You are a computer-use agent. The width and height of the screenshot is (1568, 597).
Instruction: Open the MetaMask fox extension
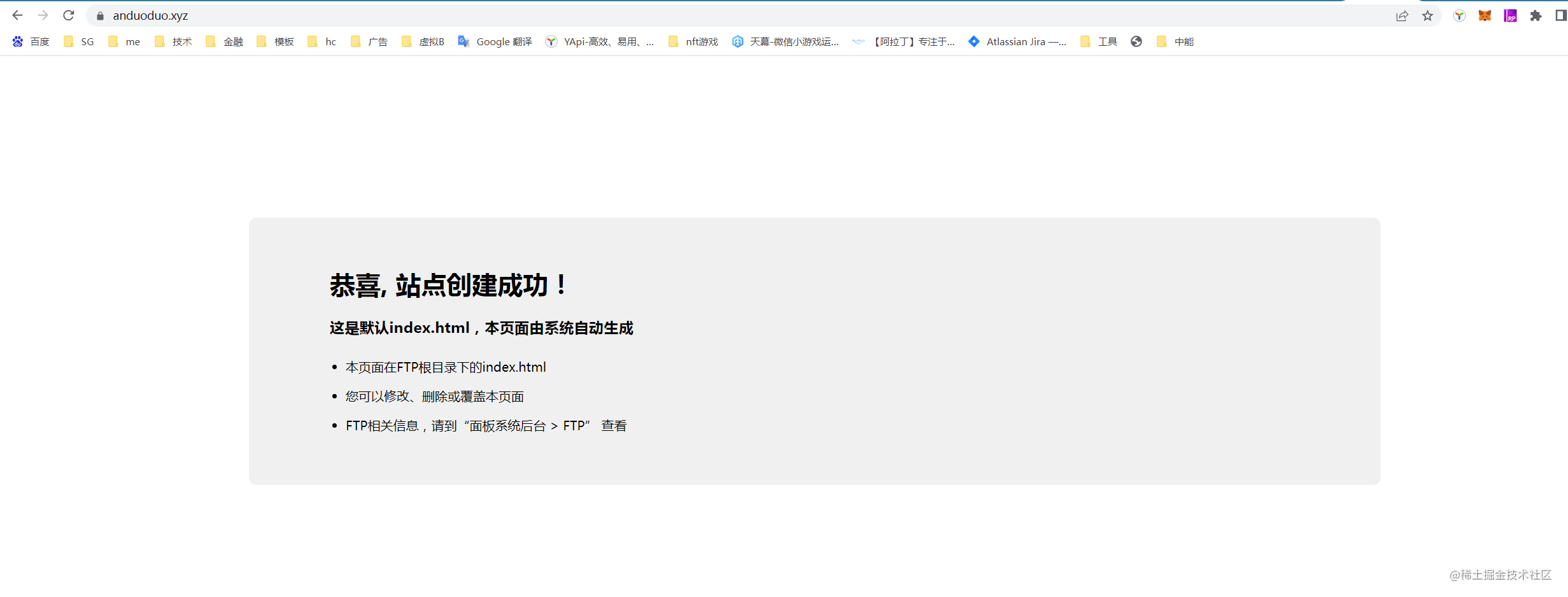pyautogui.click(x=1485, y=16)
